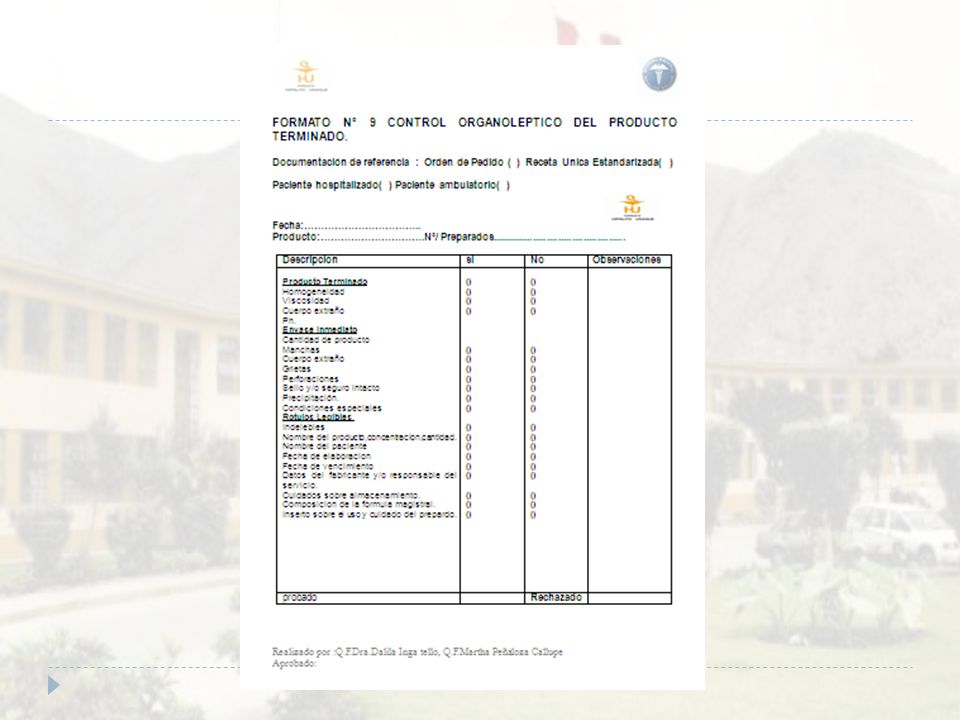Viewport: 960px width, 720px height.
Task: Click the 'Condiciones especiales' row label
Action: click(x=332, y=408)
